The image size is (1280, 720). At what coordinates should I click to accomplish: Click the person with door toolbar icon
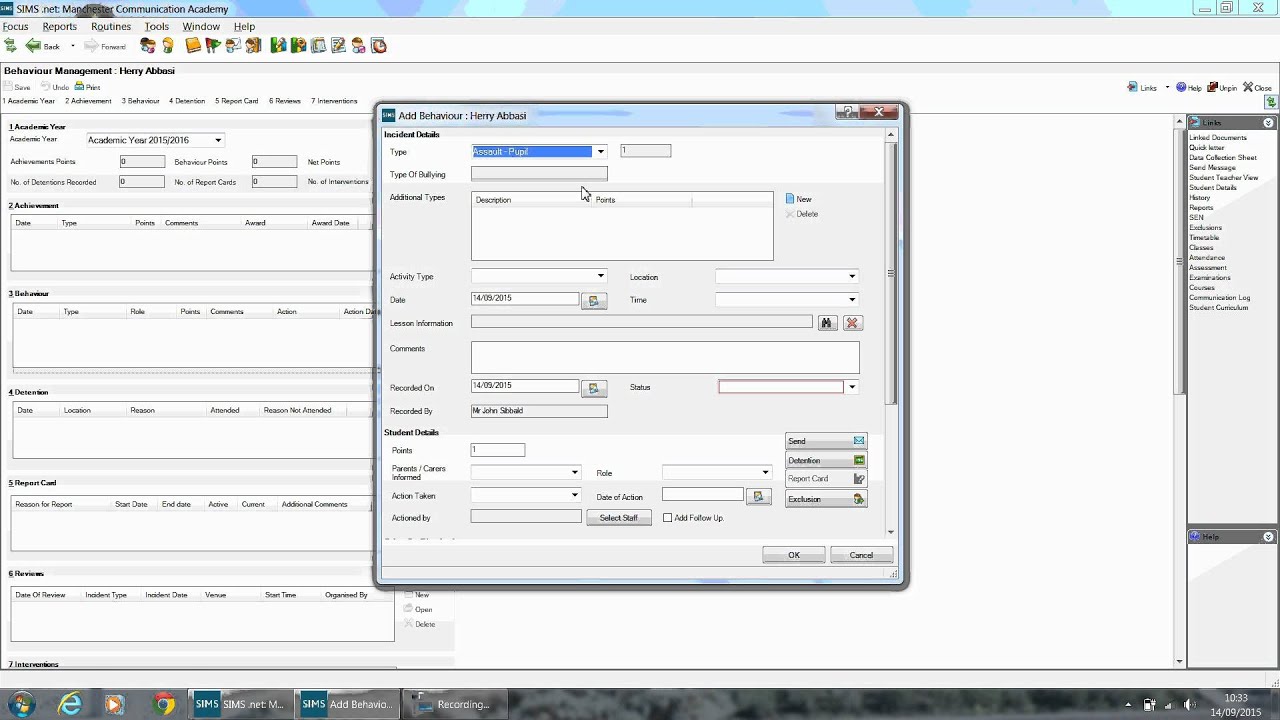tap(253, 46)
